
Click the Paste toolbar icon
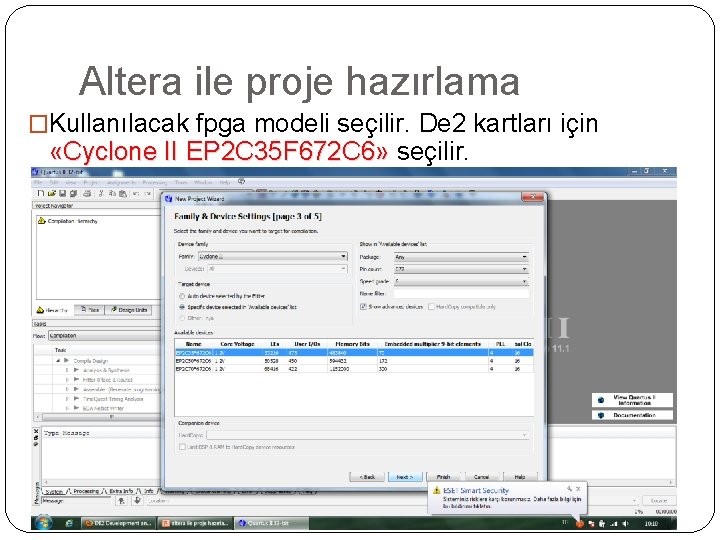pyautogui.click(x=123, y=193)
